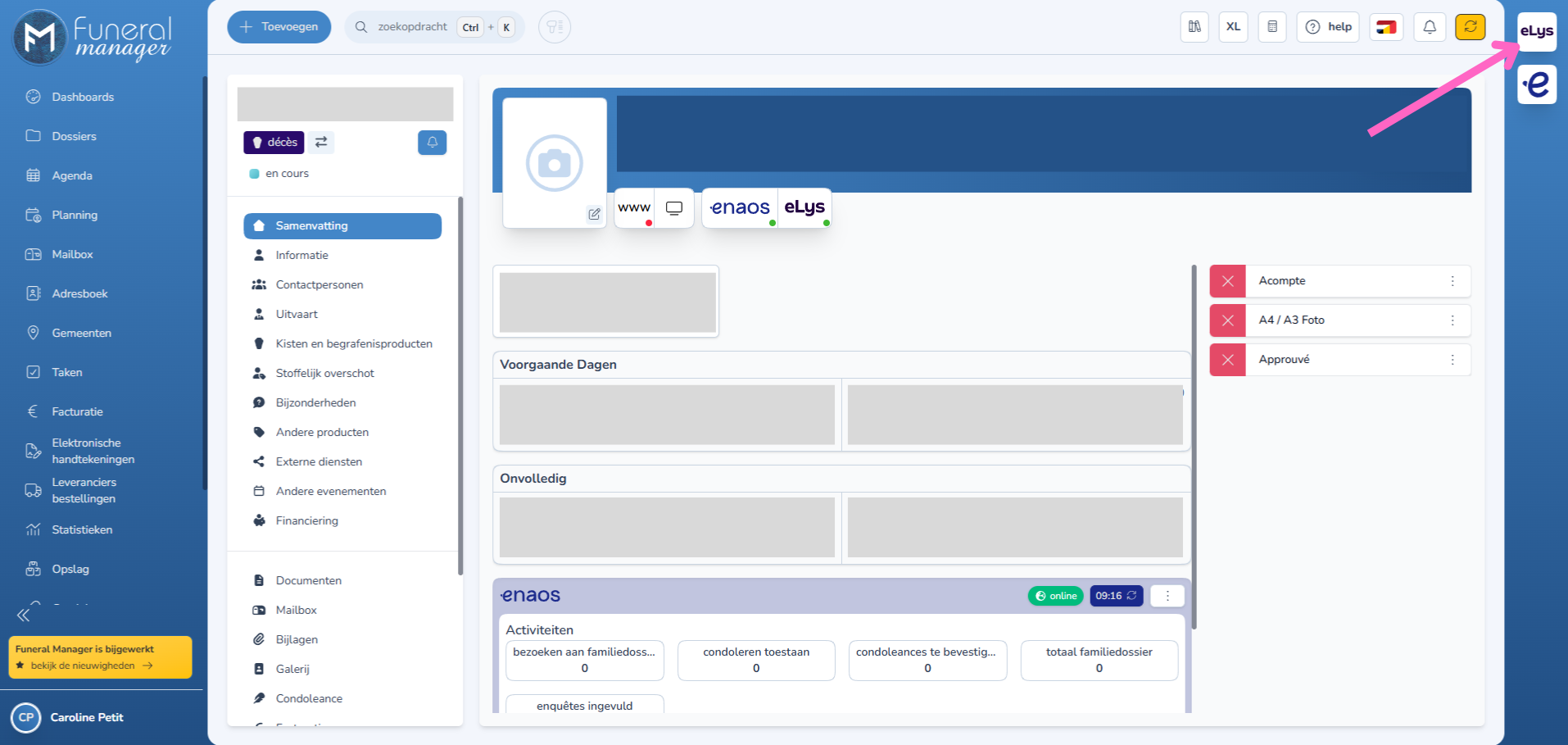Navigate to Gemeenten

81,333
